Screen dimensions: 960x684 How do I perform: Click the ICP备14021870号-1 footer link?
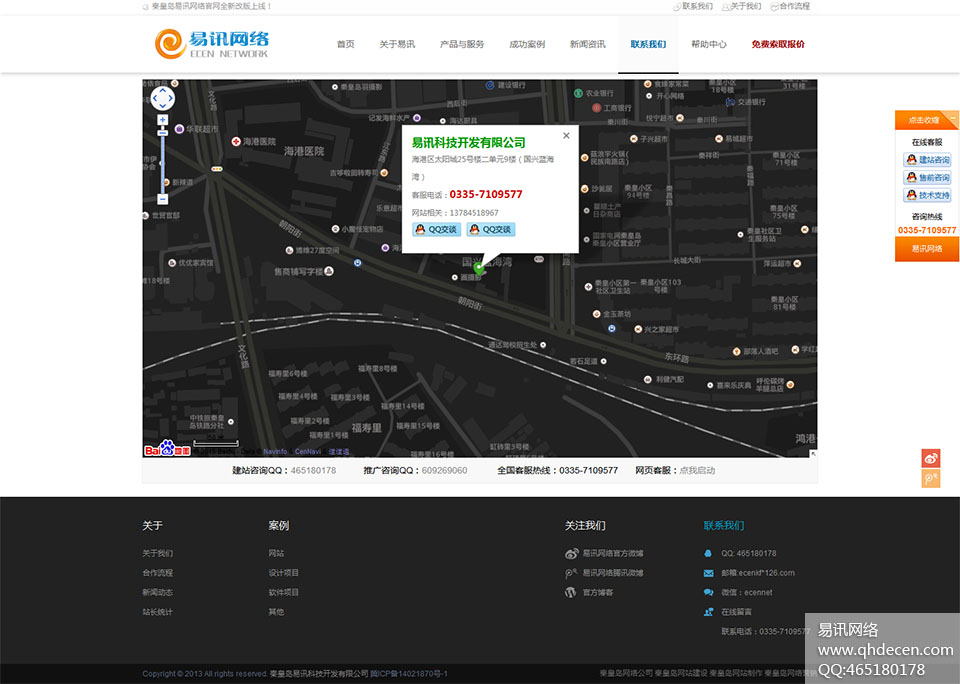409,674
